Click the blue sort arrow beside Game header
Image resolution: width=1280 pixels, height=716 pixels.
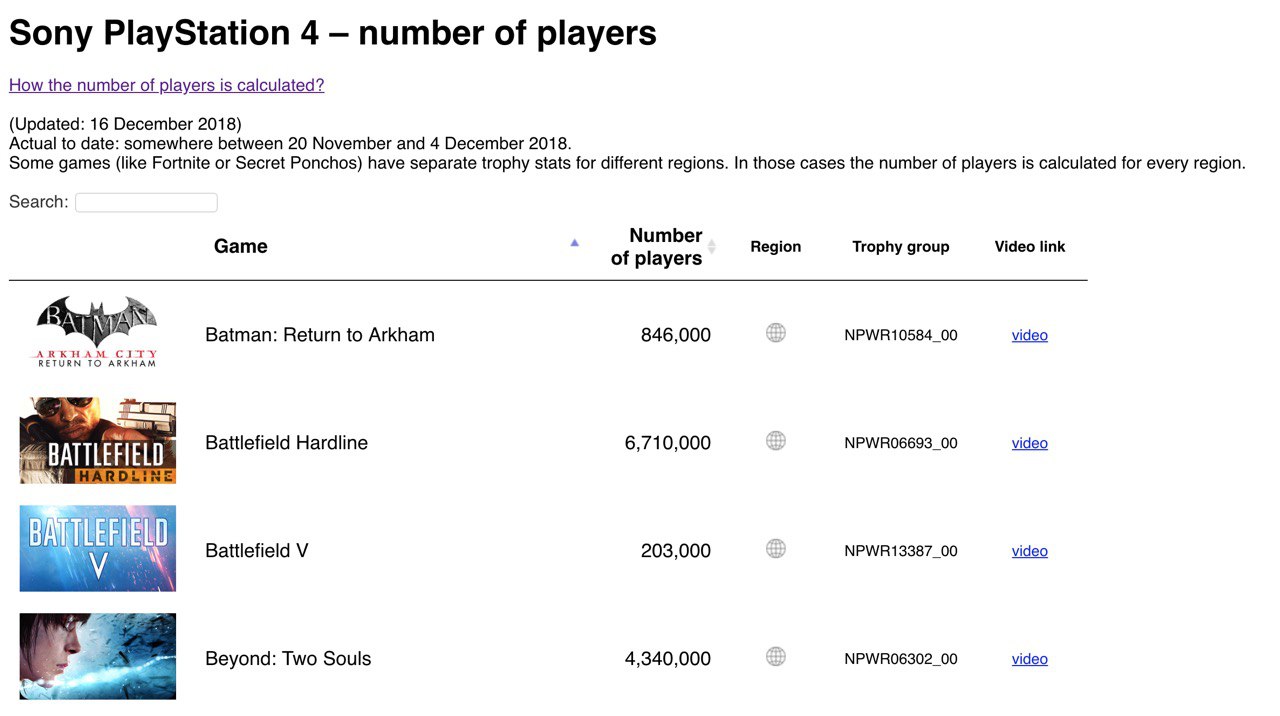[x=574, y=242]
